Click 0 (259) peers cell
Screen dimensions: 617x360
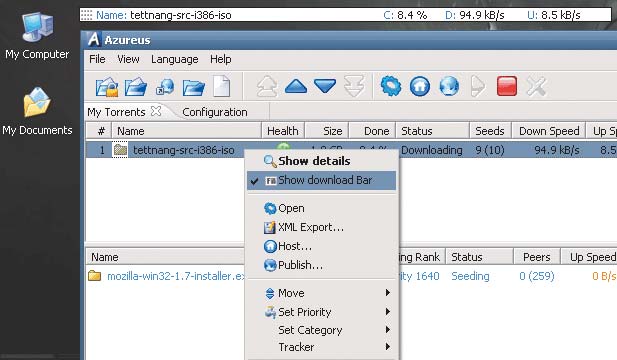[537, 276]
